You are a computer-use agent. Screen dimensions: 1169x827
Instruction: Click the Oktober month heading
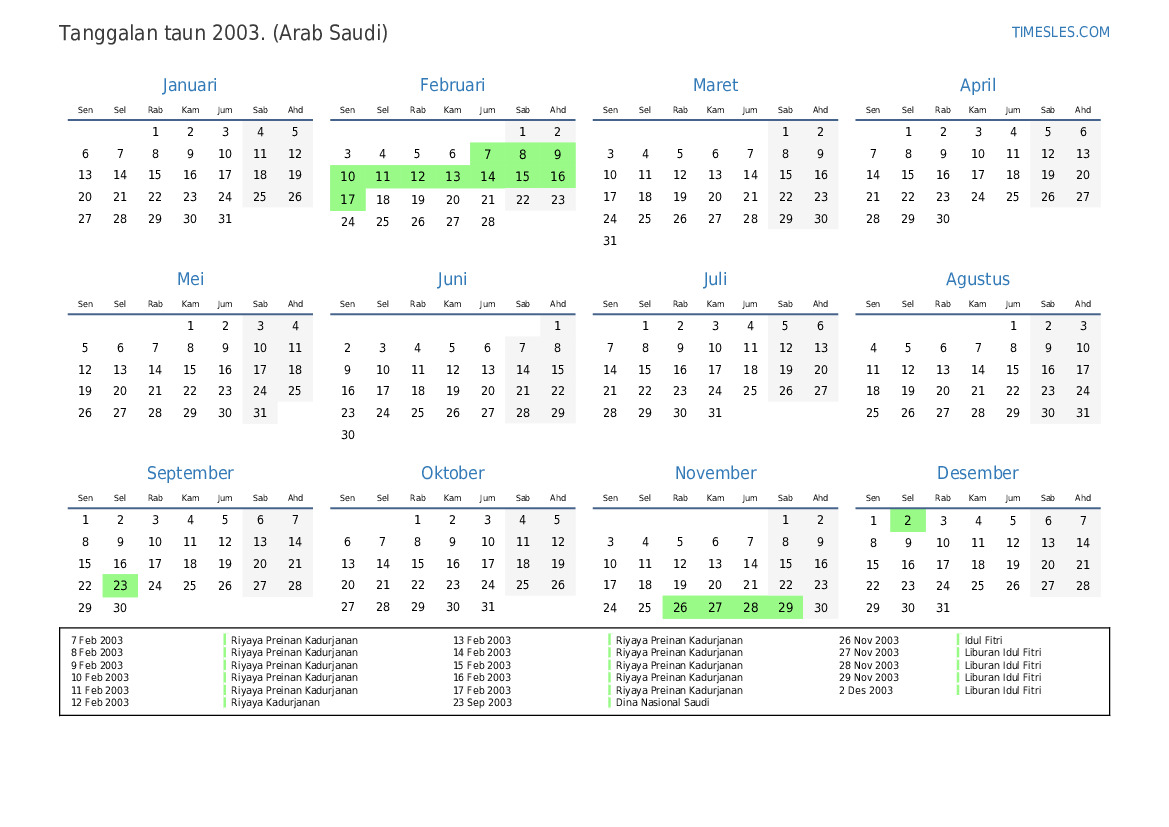click(x=452, y=473)
